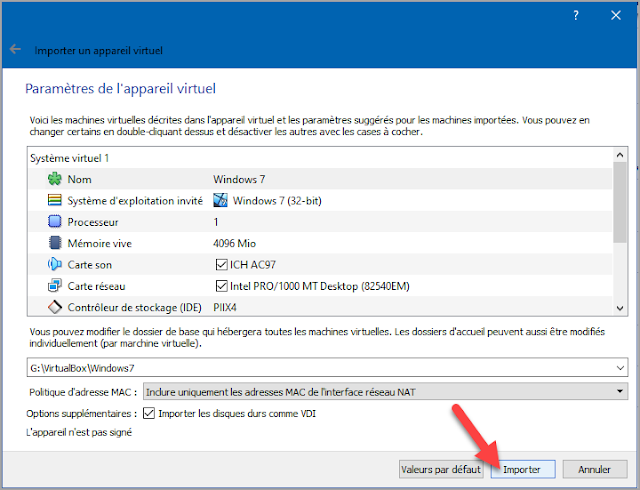This screenshot has height=490, width=640.
Task: Toggle Importer les disques durs comme VDI
Action: point(149,413)
